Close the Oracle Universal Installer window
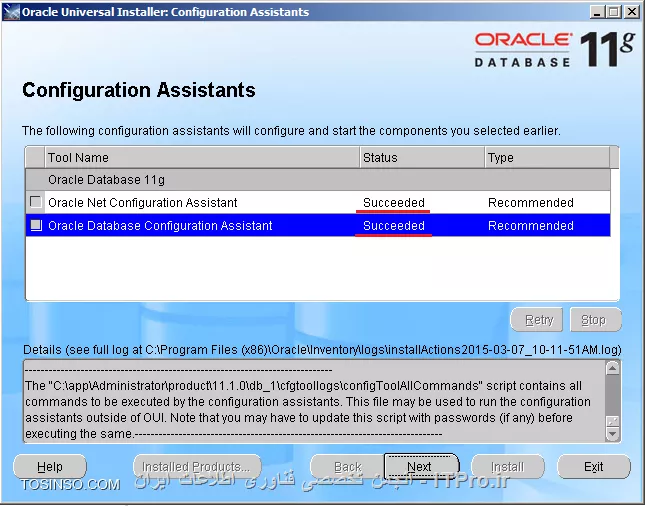The height and width of the screenshot is (506, 645). click(631, 12)
